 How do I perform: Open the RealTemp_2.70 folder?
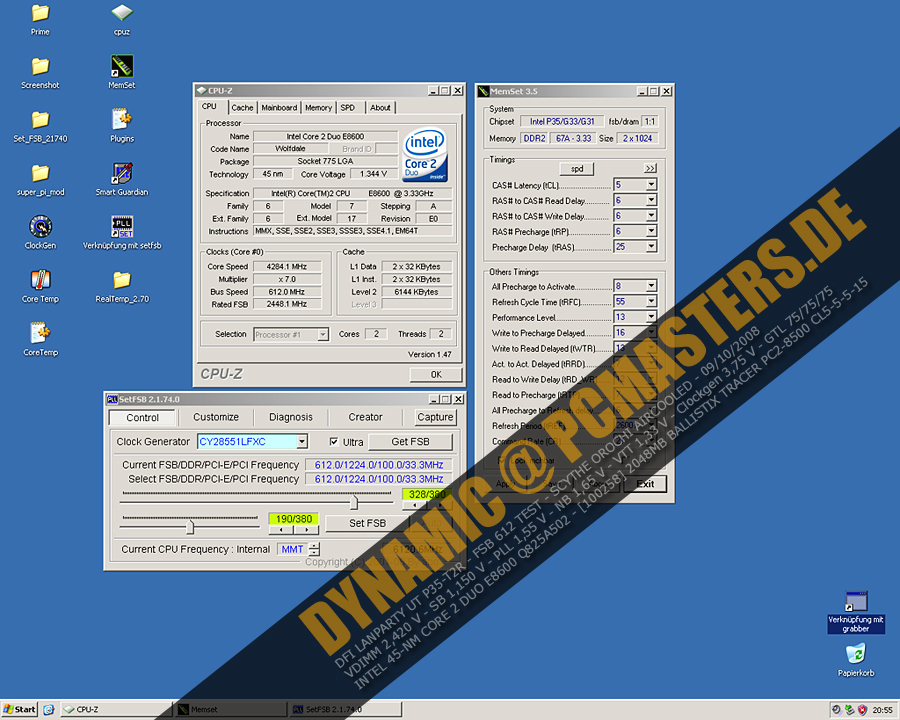point(122,287)
